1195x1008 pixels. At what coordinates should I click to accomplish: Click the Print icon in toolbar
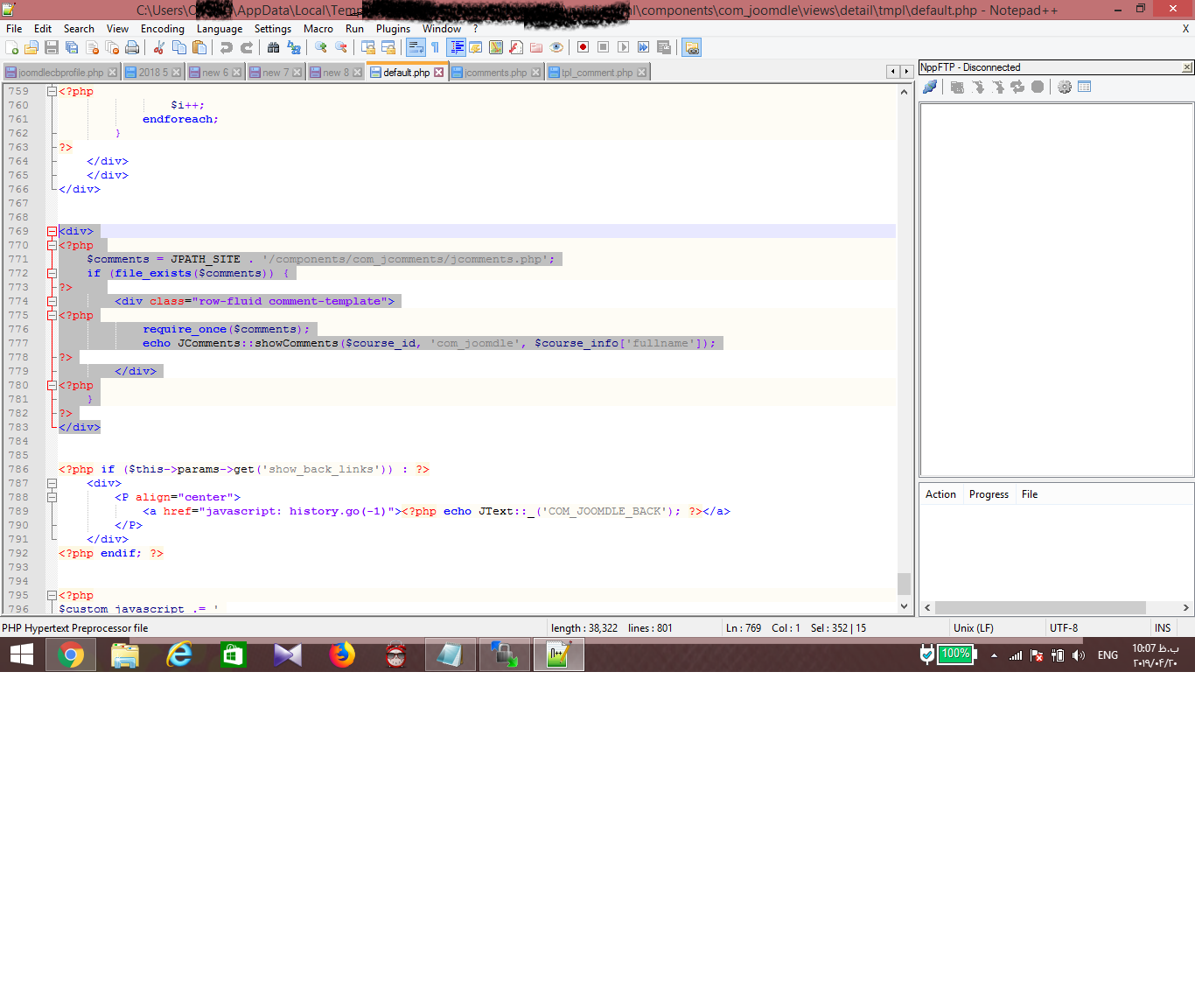[x=132, y=47]
